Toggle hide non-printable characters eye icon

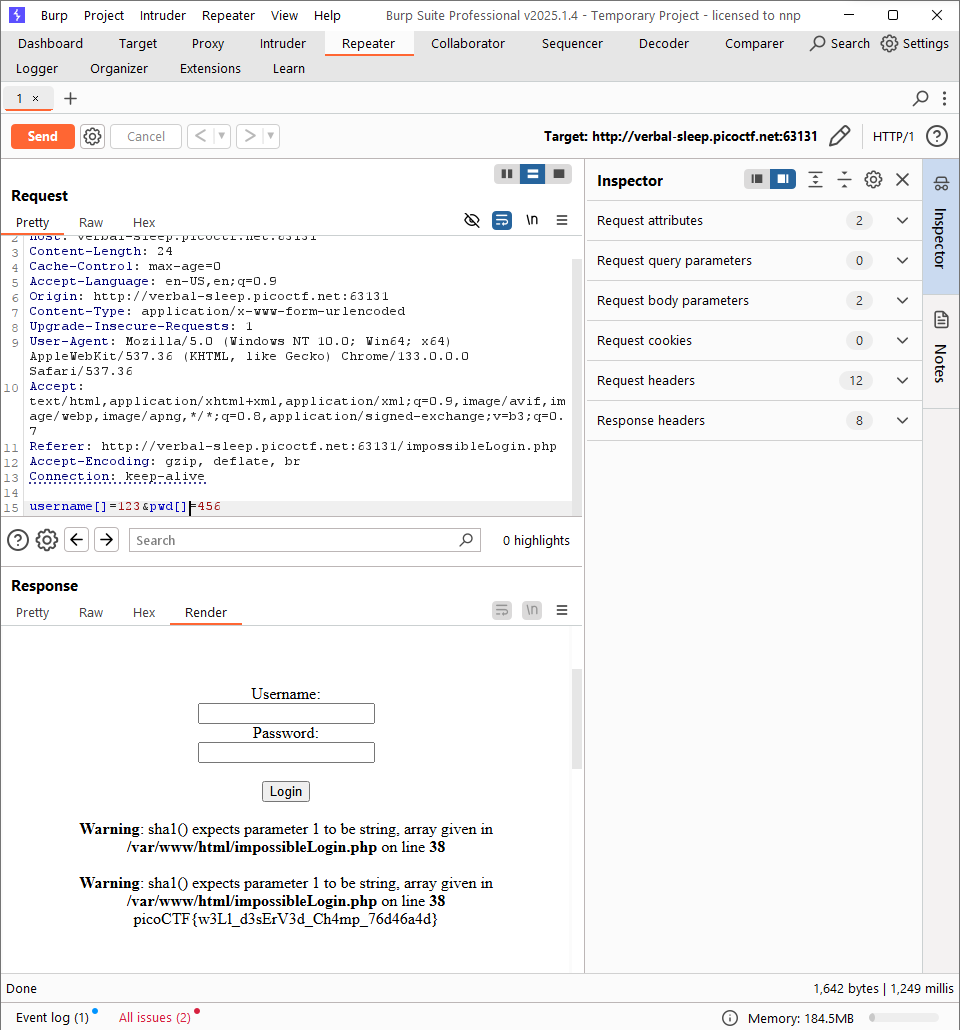[472, 220]
